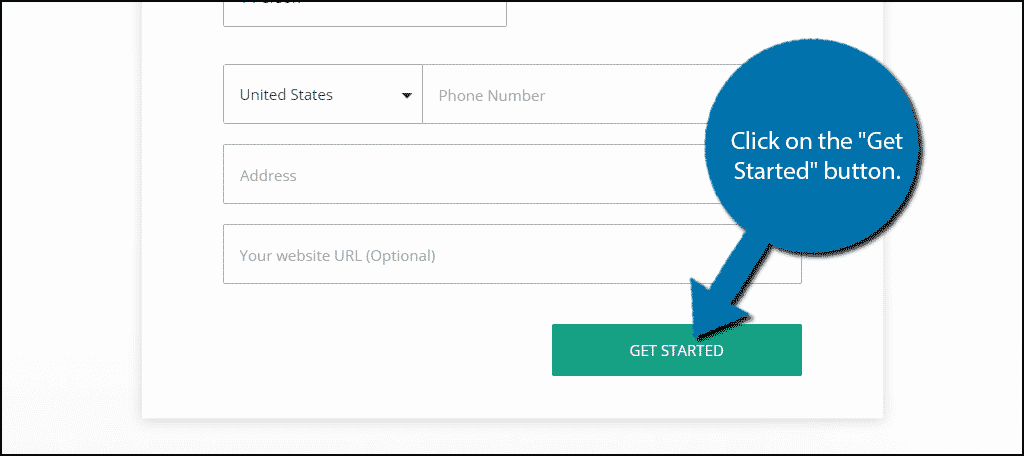Open the United States country dropdown

(x=322, y=96)
